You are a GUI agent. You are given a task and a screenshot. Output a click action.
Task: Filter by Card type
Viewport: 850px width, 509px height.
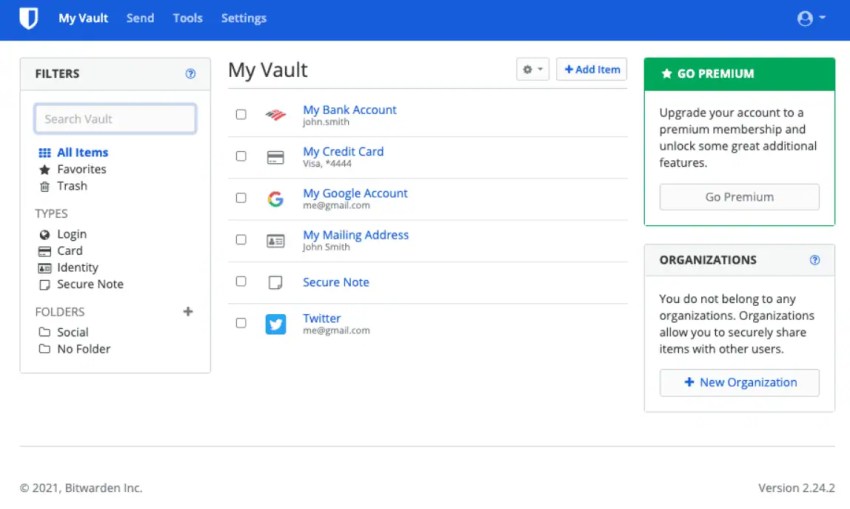(x=70, y=251)
